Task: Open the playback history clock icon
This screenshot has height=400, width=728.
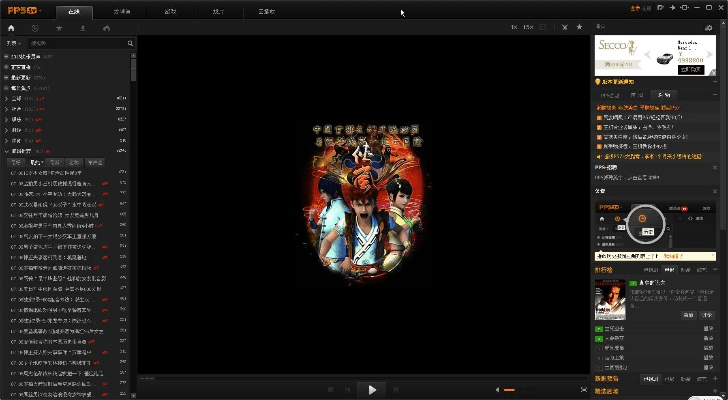Action: point(35,28)
